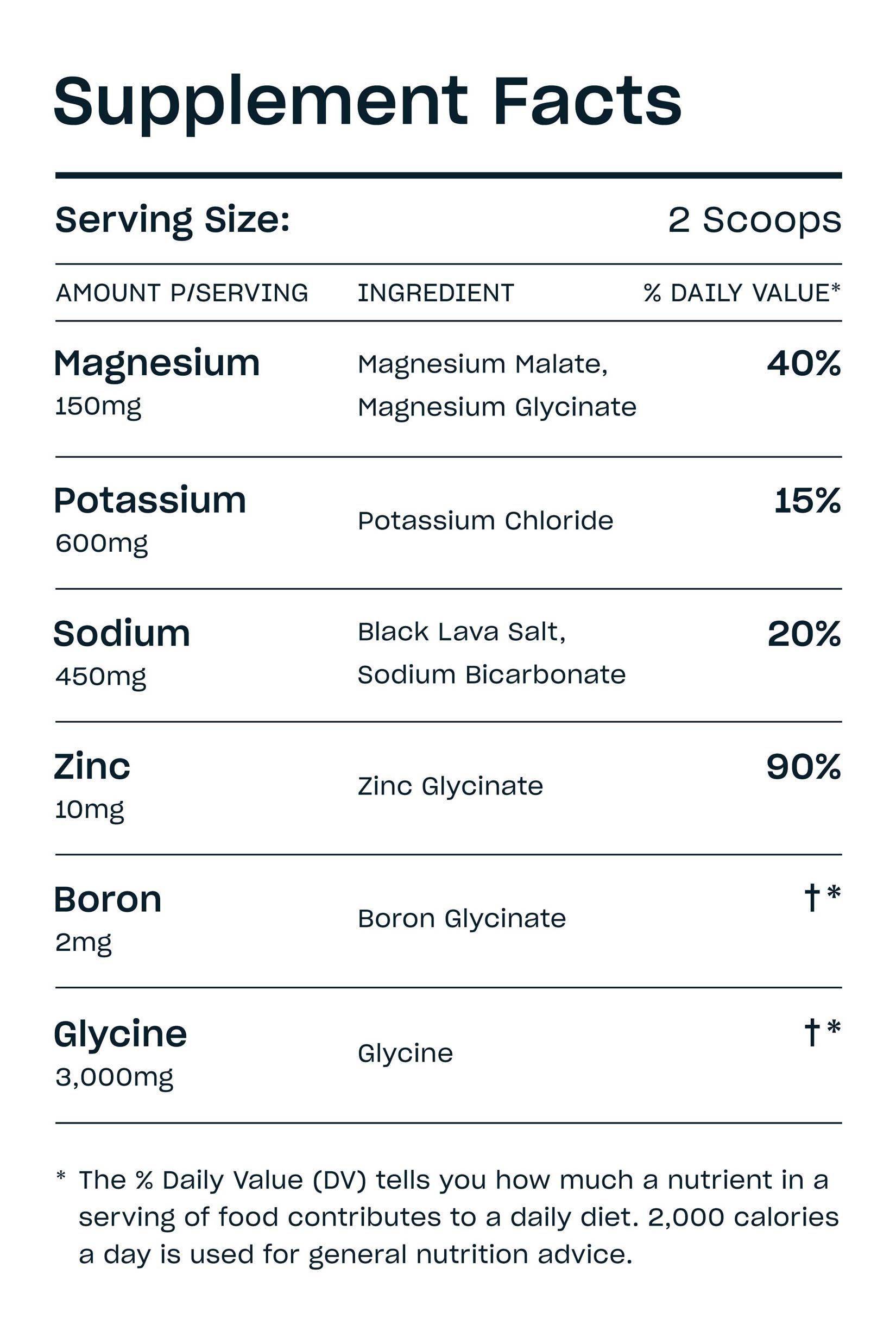The image size is (896, 1344).
Task: Click the 600mg potassium amount
Action: [x=102, y=543]
